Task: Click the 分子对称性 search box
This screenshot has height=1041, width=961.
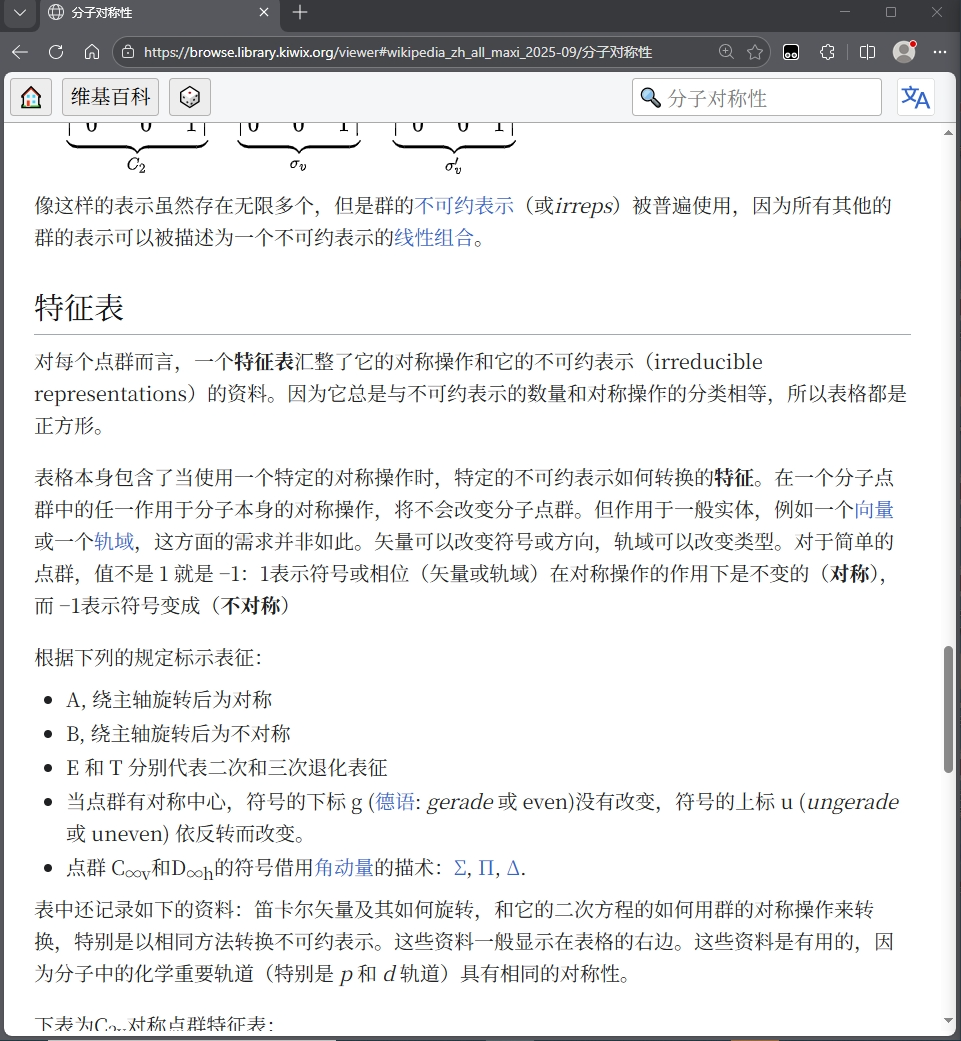Action: pyautogui.click(x=768, y=98)
